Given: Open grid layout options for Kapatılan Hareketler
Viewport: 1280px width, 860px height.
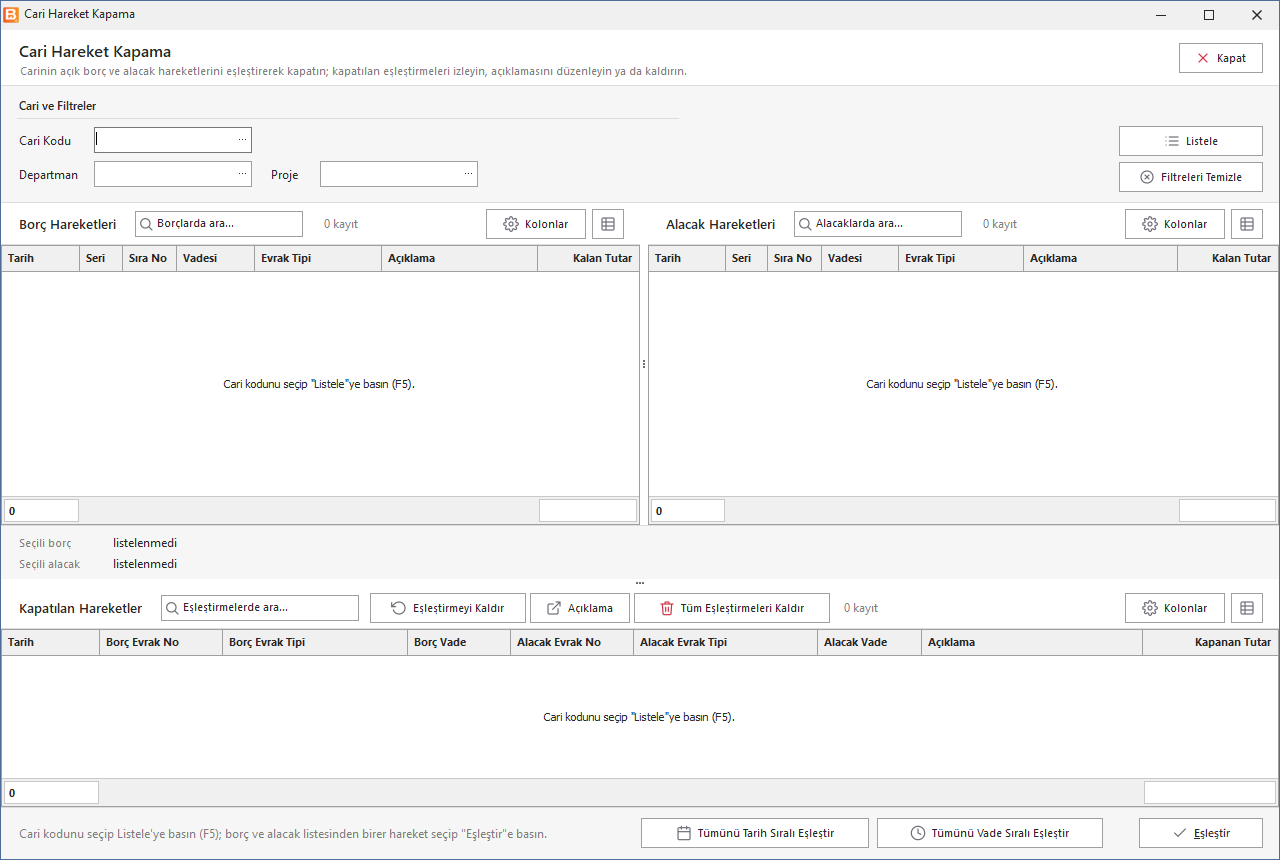Looking at the screenshot, I should (1247, 608).
